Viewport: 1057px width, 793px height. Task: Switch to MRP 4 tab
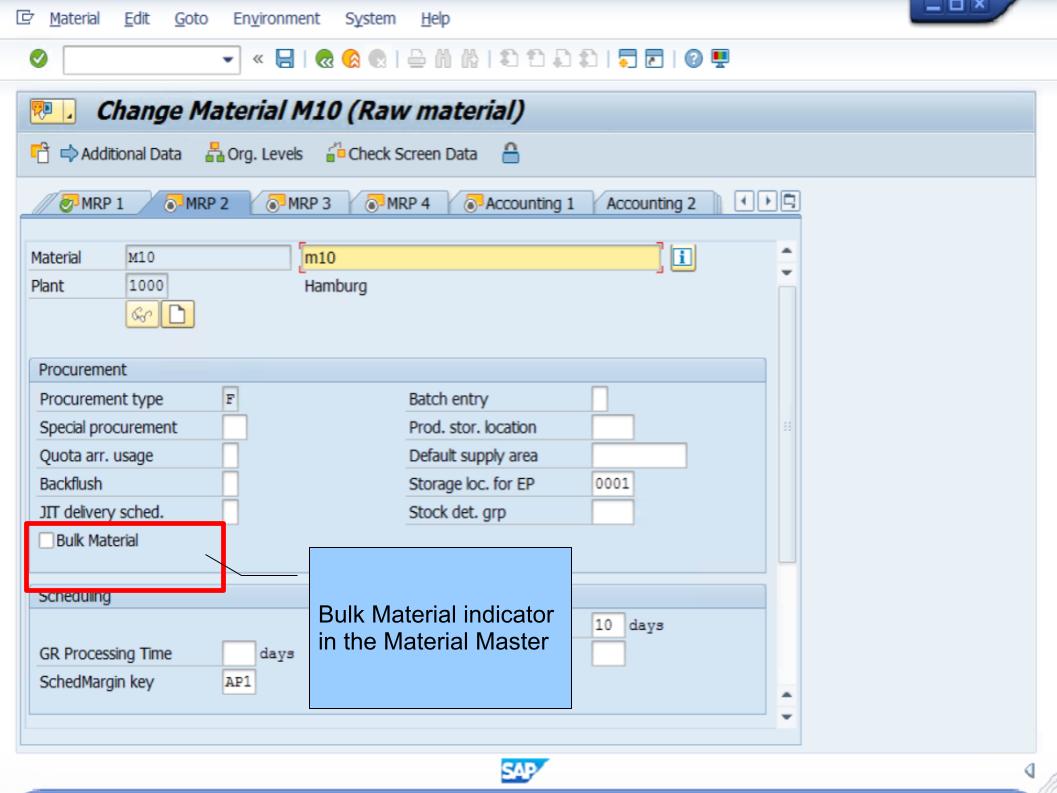(x=398, y=203)
